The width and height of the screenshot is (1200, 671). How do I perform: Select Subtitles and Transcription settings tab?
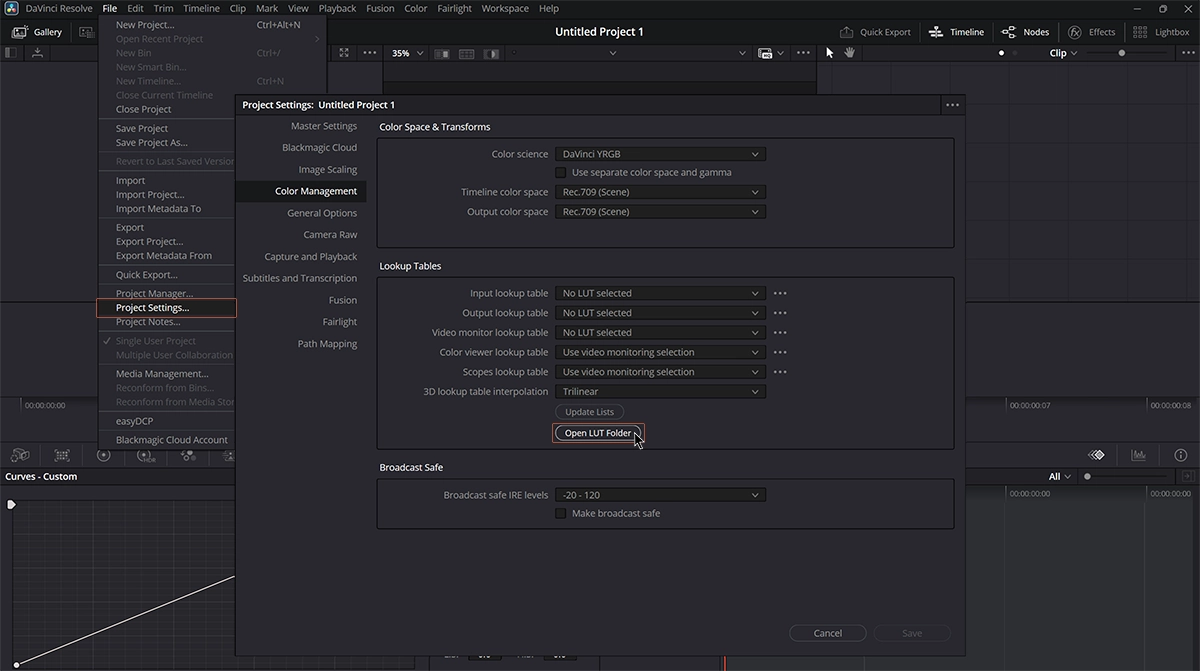[300, 278]
